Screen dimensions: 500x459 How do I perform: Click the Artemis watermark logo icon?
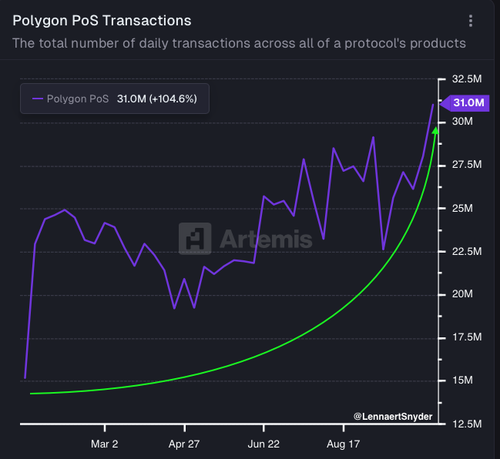tap(195, 239)
